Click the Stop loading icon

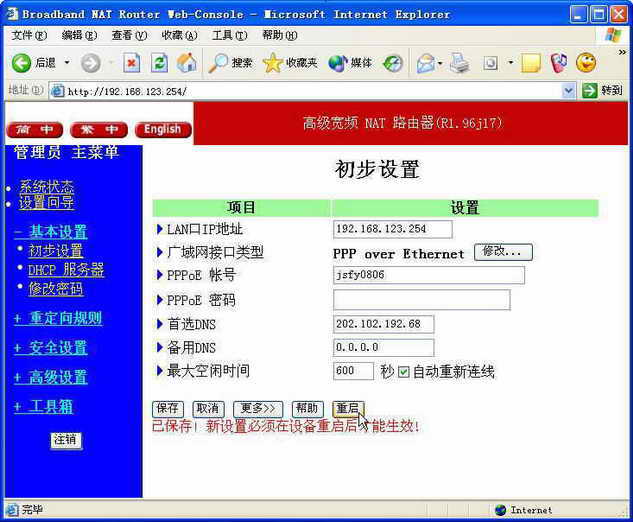[131, 62]
